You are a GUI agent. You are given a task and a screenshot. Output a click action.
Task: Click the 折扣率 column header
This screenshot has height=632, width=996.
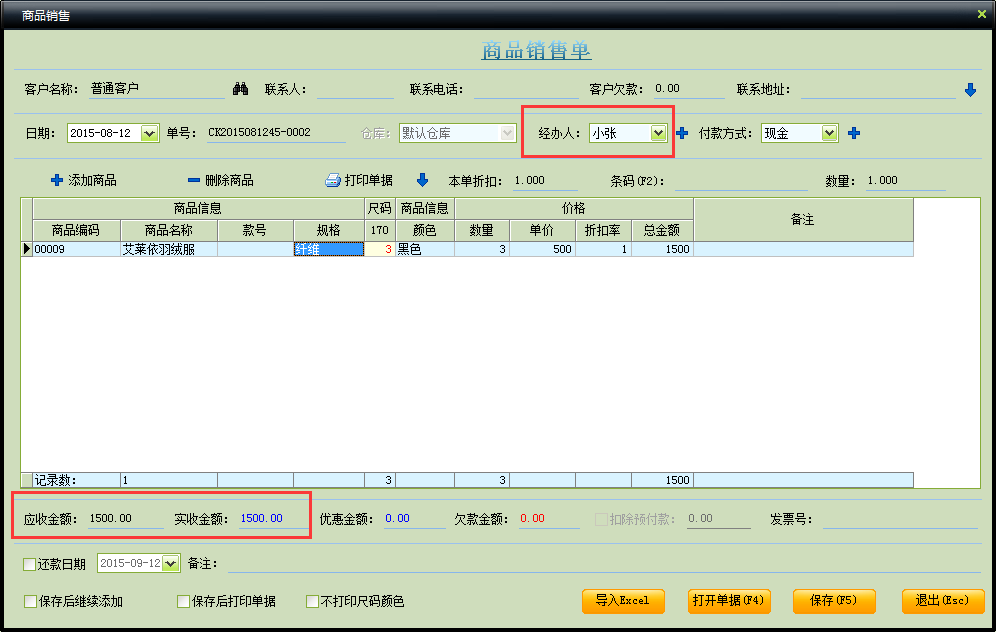tap(603, 230)
